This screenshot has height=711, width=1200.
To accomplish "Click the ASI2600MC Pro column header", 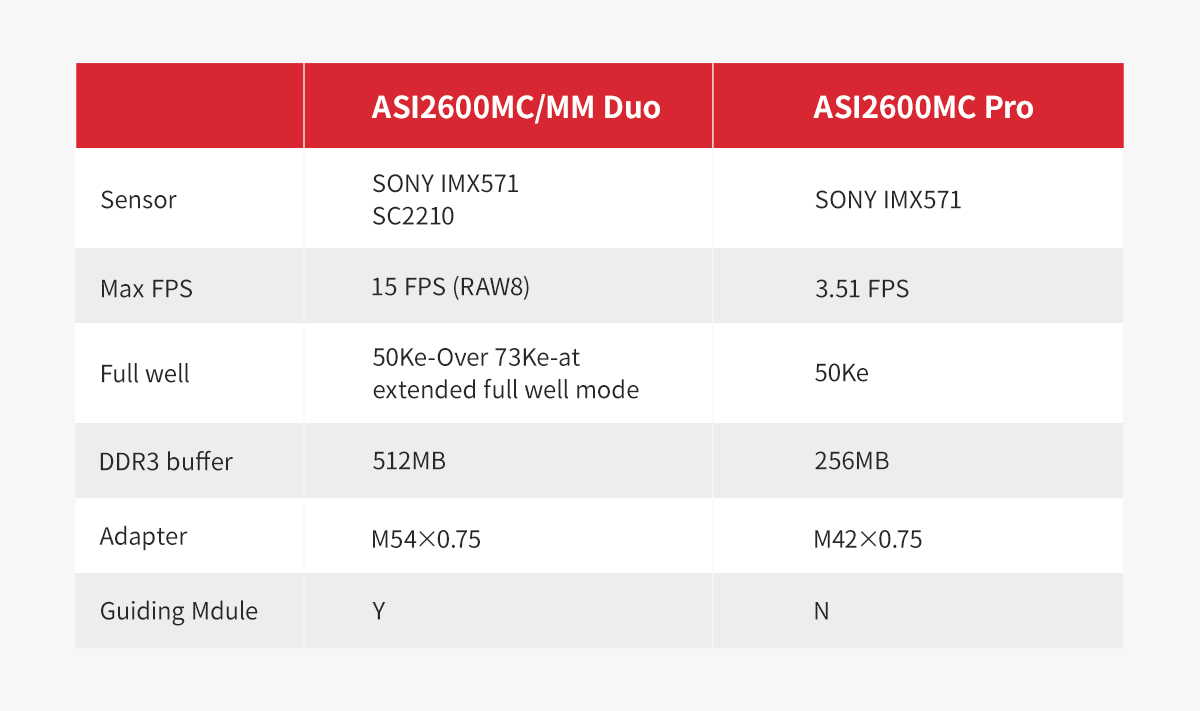I will (923, 106).
